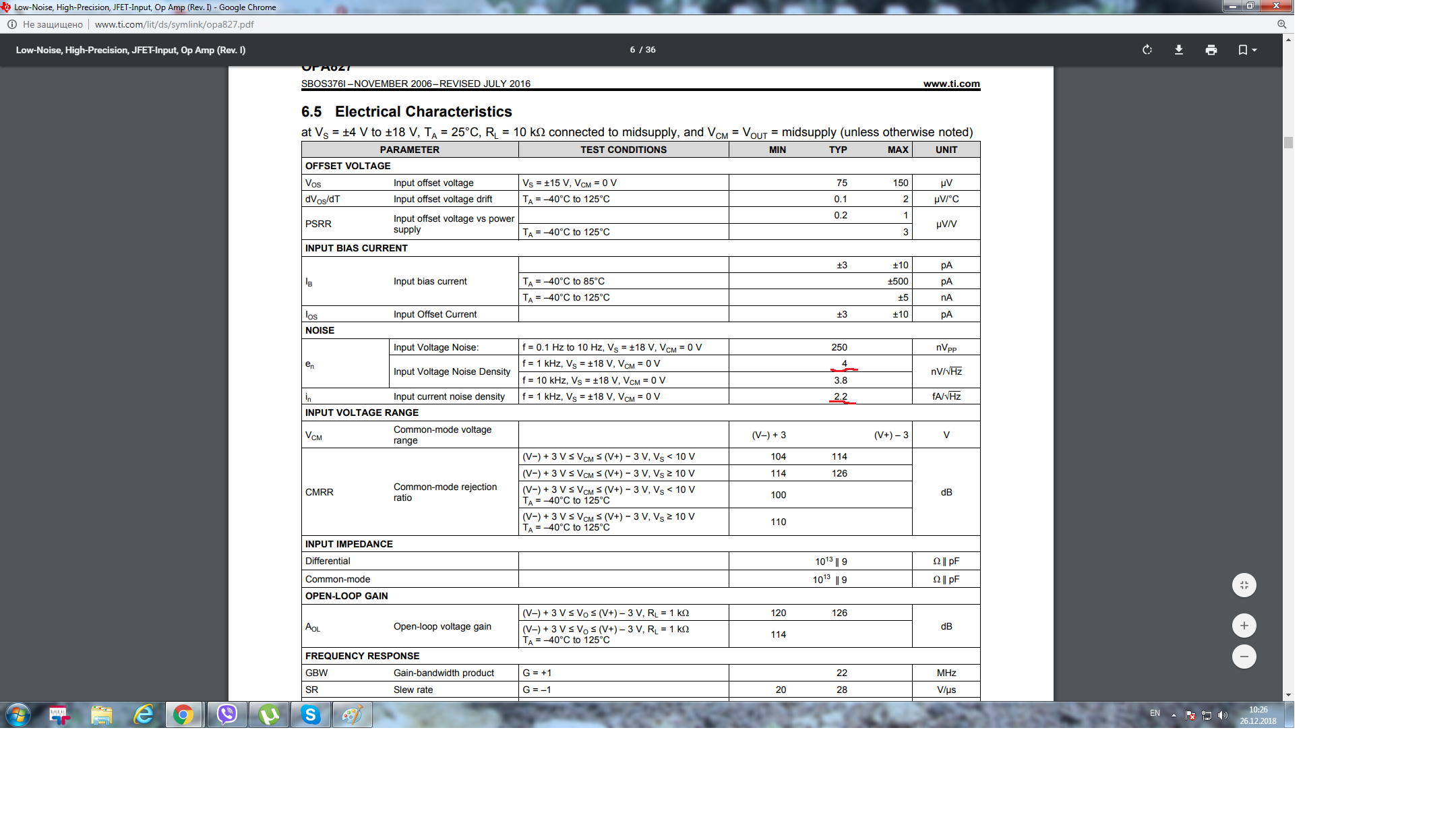
Task: Launch Skype from taskbar
Action: [310, 715]
